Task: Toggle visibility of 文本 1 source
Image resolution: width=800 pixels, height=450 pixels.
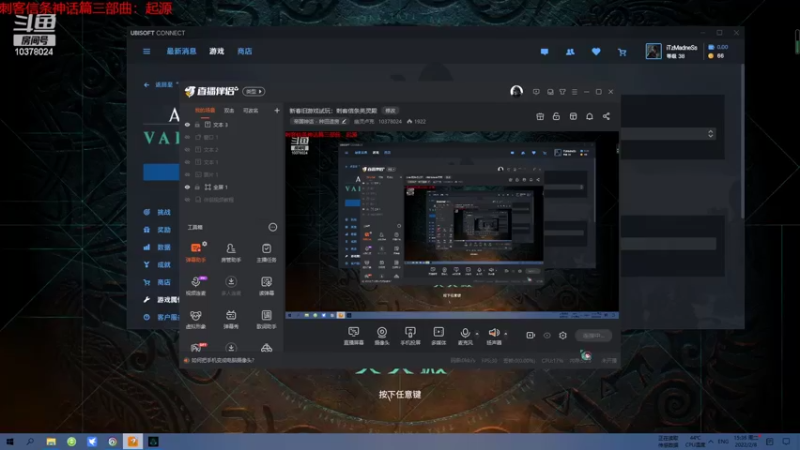Action: pos(187,162)
